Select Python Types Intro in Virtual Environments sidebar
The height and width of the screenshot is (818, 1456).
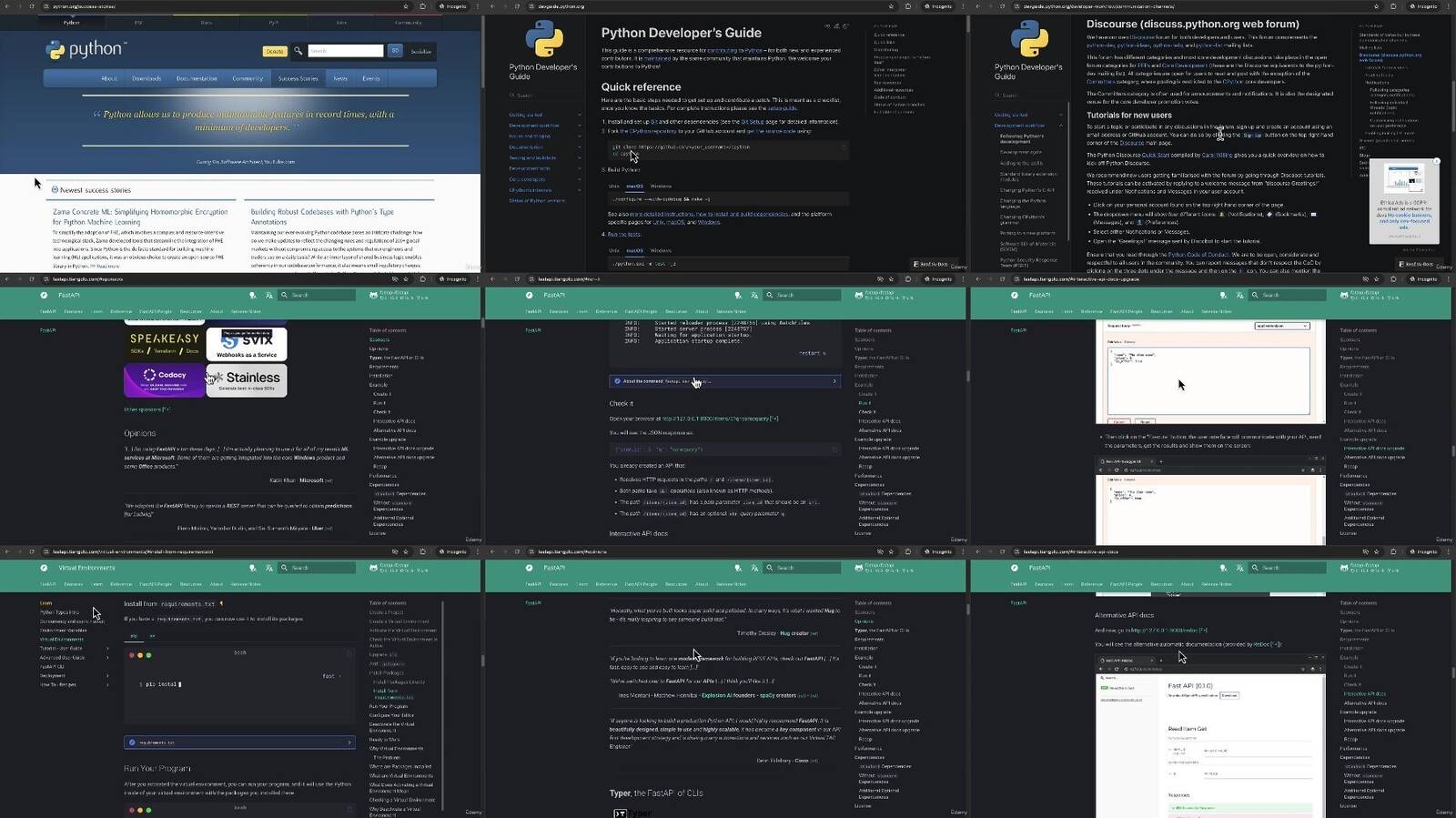pyautogui.click(x=59, y=612)
